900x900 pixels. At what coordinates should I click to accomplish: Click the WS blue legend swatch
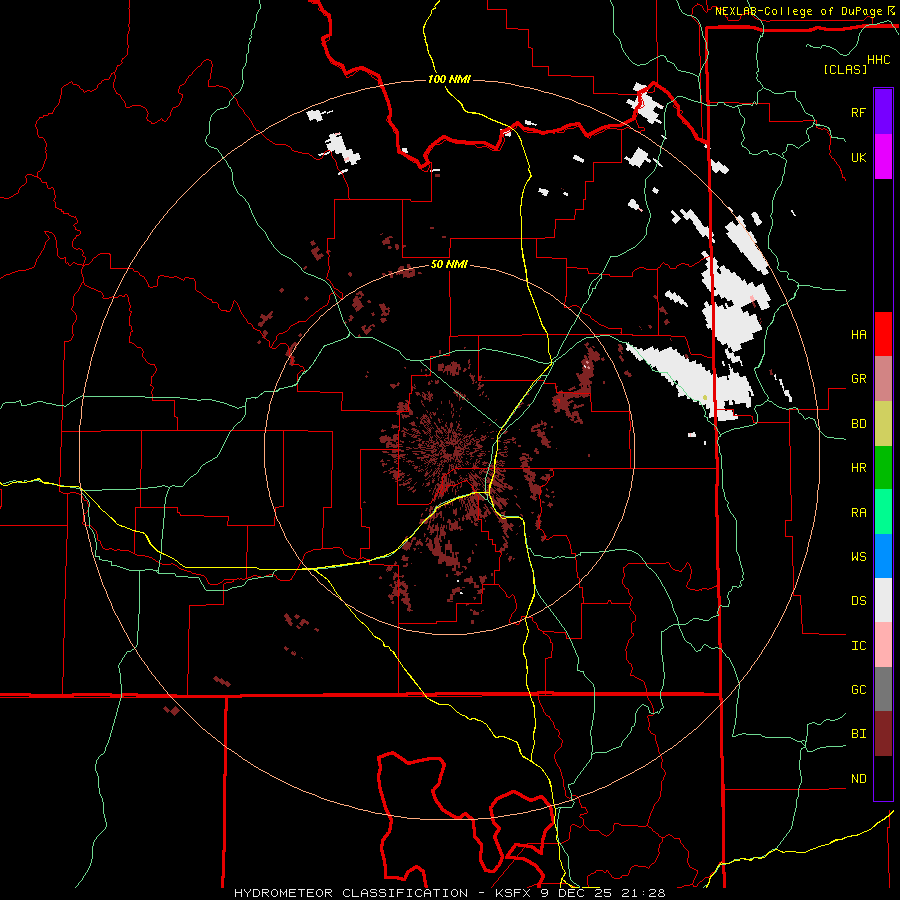point(883,556)
